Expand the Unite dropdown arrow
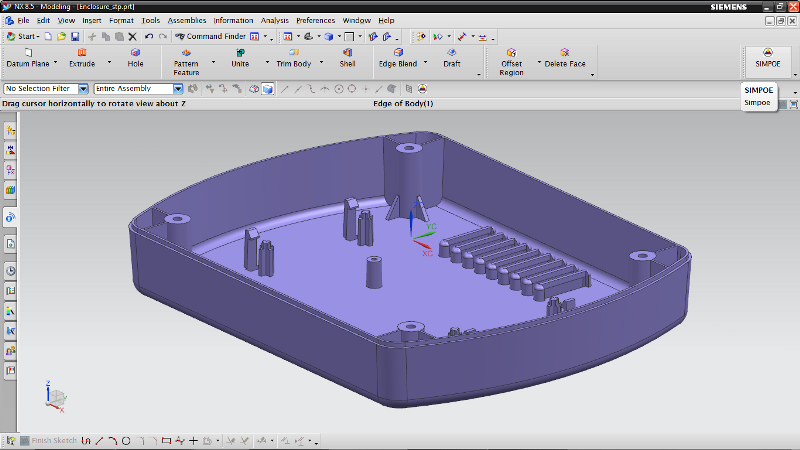This screenshot has width=800, height=450. (x=267, y=62)
